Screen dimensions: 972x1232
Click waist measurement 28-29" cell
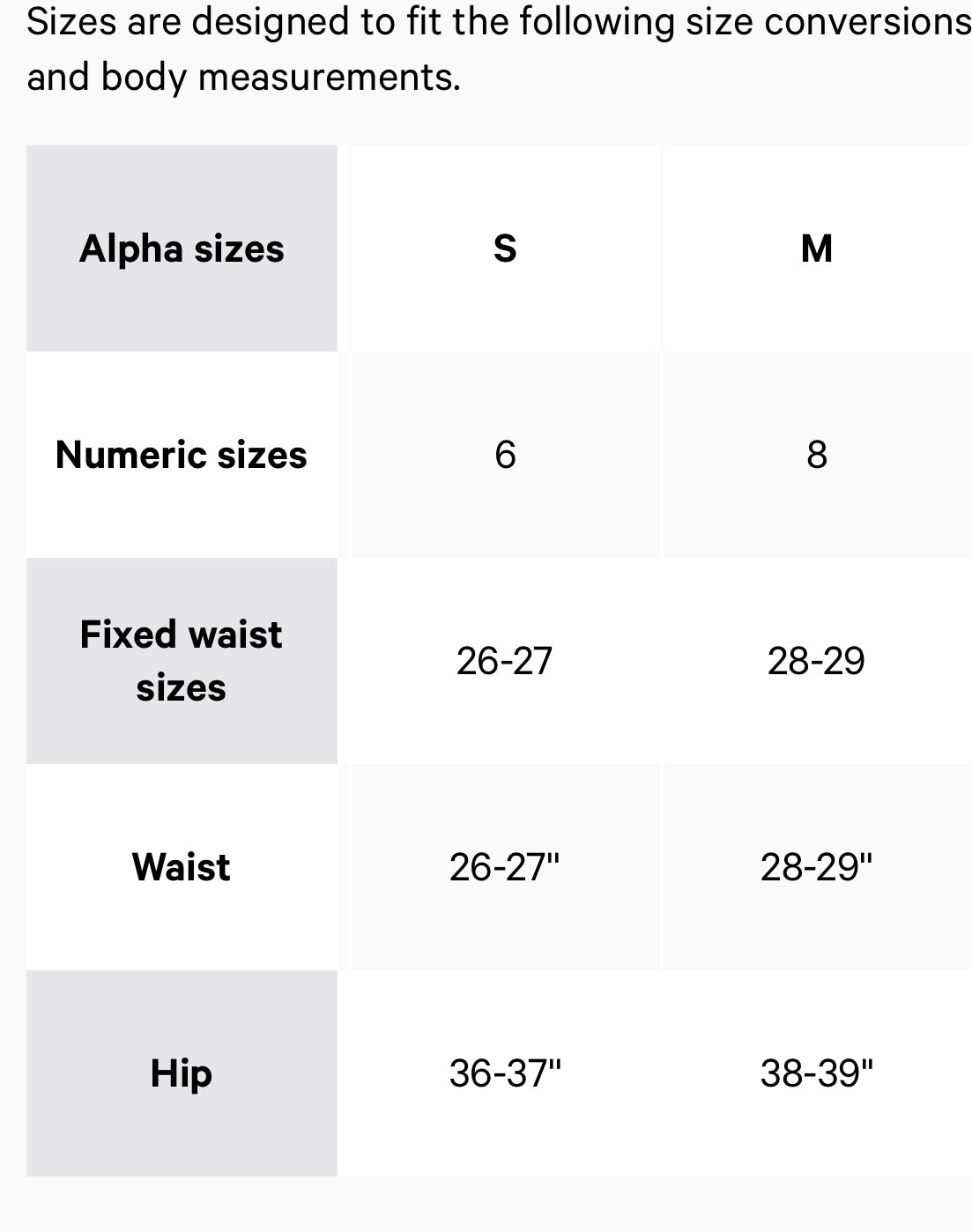(817, 867)
